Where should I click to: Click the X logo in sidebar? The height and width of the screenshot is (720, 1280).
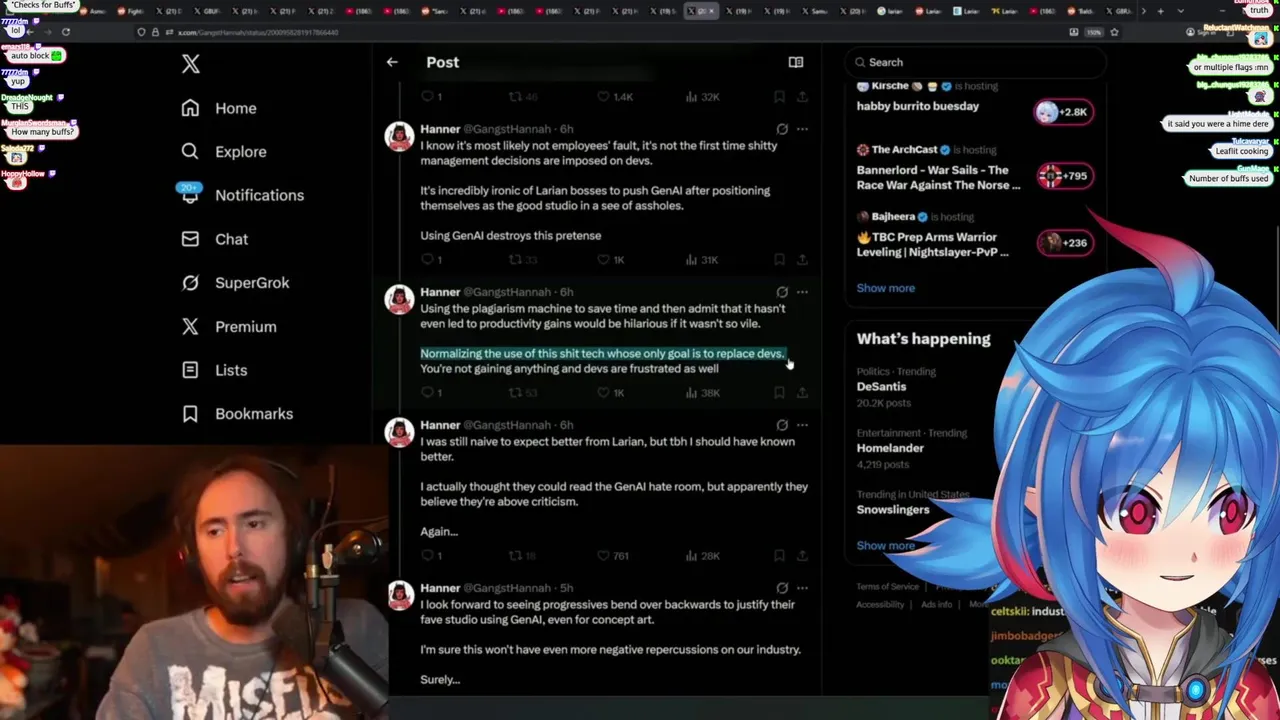click(x=191, y=64)
